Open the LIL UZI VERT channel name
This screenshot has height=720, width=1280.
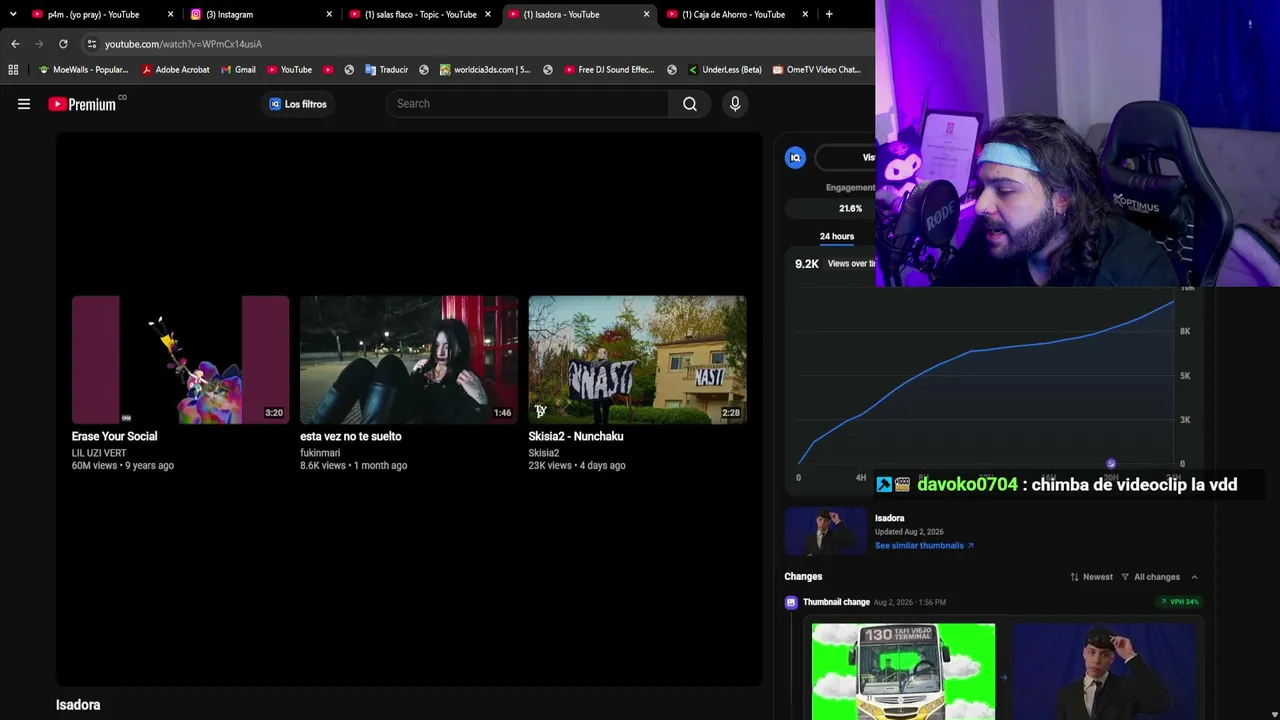[99, 453]
